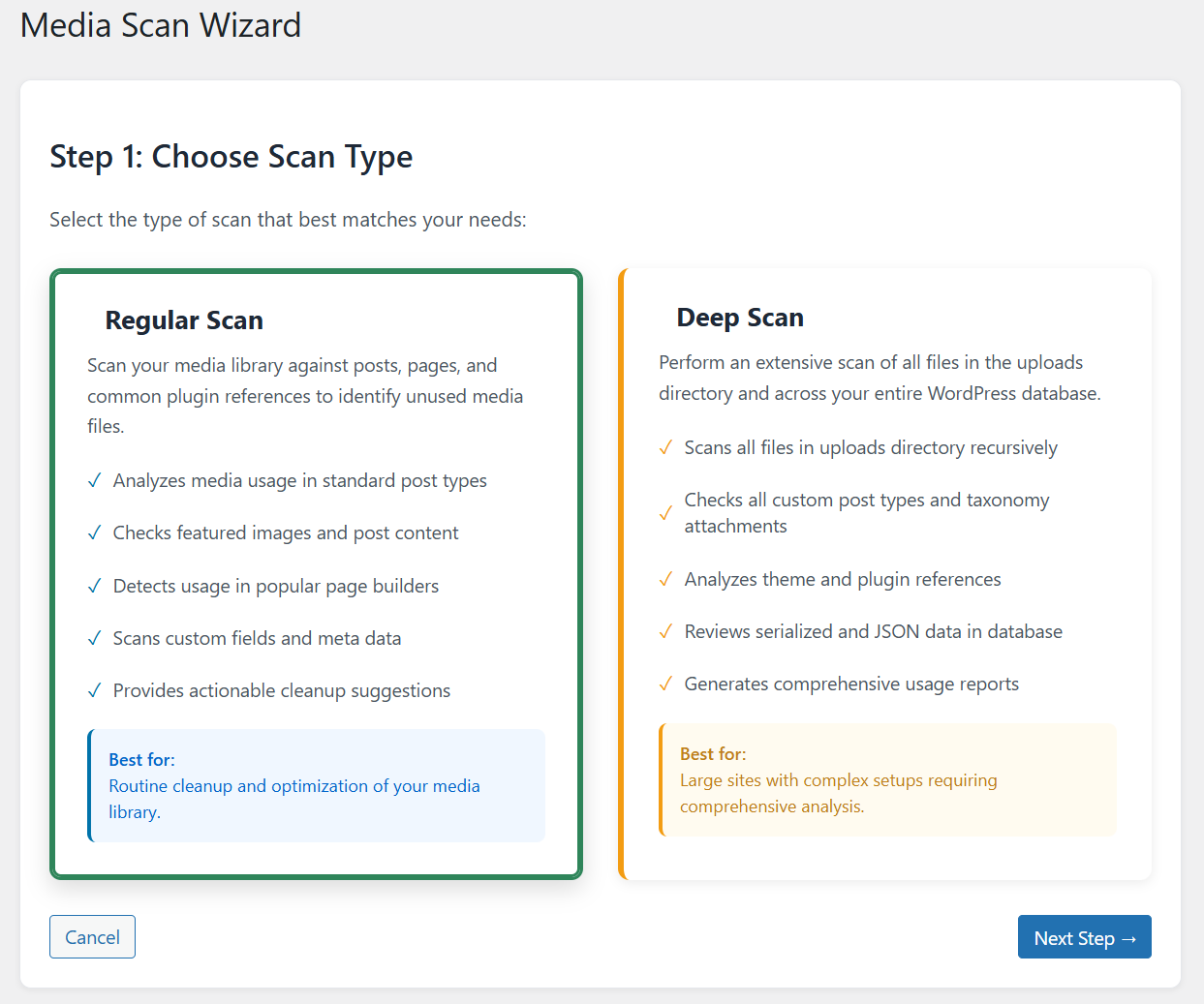Click the "Best for" box under Regular Scan

click(x=317, y=785)
